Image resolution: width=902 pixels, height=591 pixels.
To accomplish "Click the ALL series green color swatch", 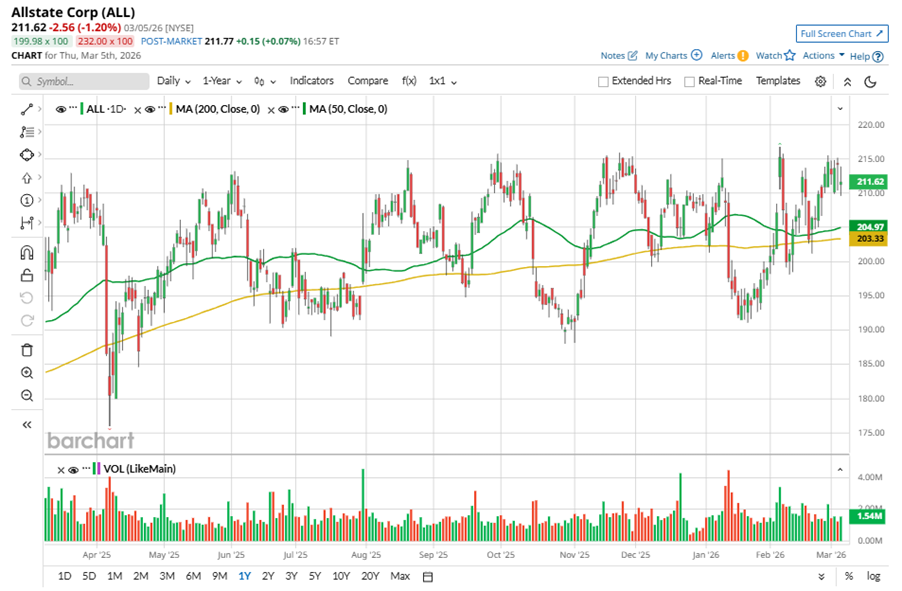I will click(x=82, y=109).
